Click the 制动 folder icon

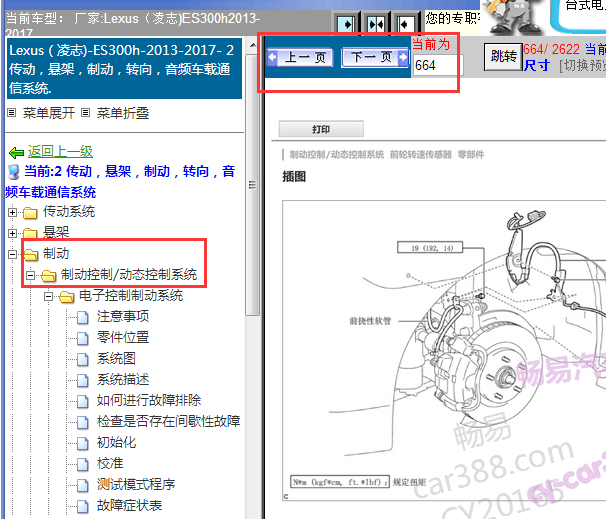31,254
